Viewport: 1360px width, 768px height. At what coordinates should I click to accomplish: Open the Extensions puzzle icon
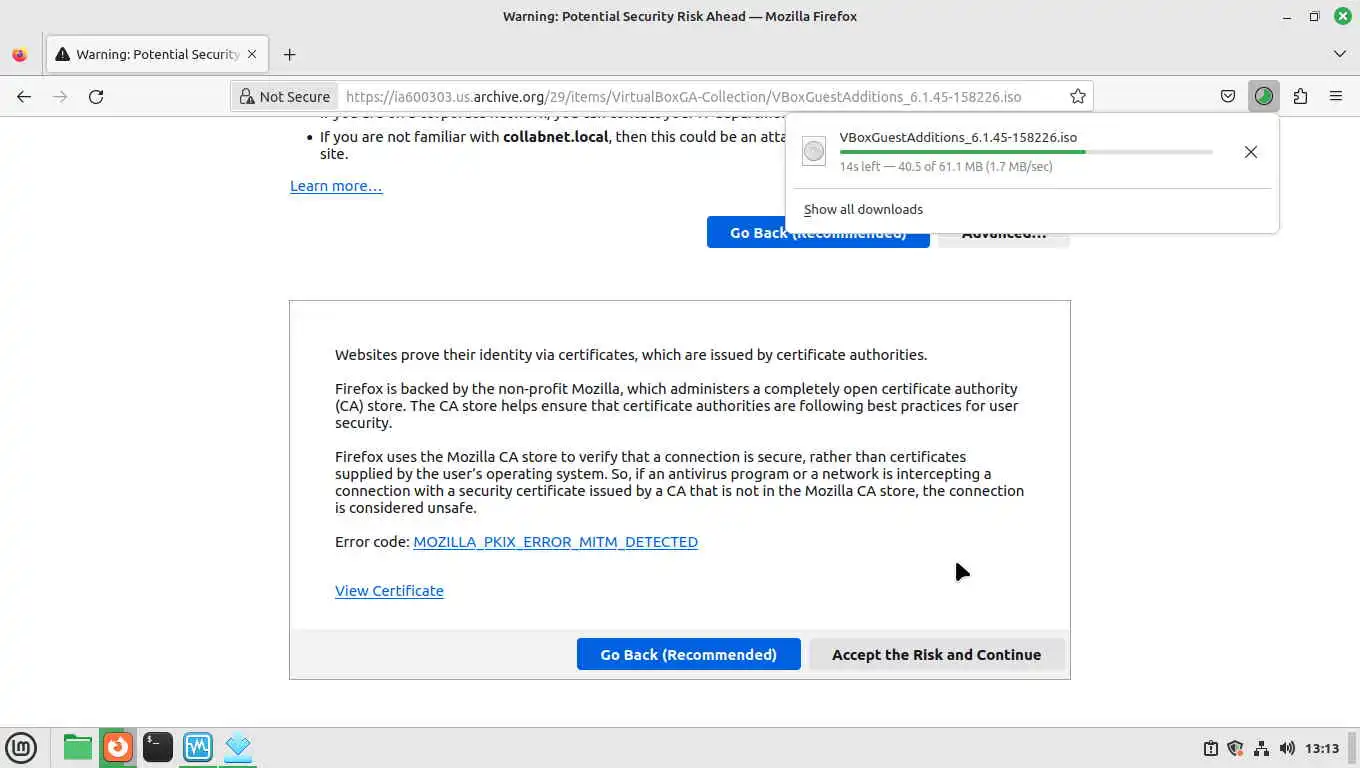pos(1300,97)
